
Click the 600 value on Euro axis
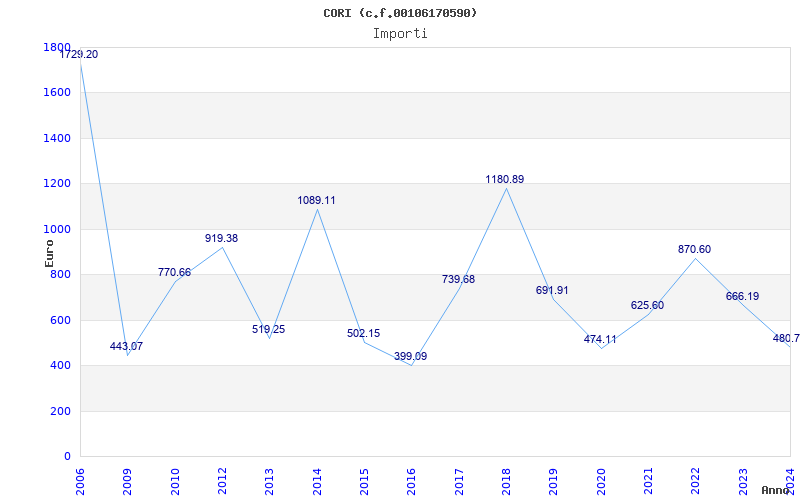point(60,320)
